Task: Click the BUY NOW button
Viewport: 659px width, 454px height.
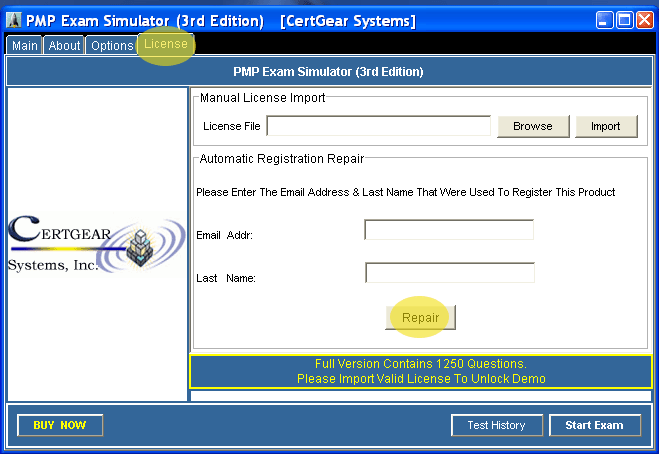Action: pos(60,425)
